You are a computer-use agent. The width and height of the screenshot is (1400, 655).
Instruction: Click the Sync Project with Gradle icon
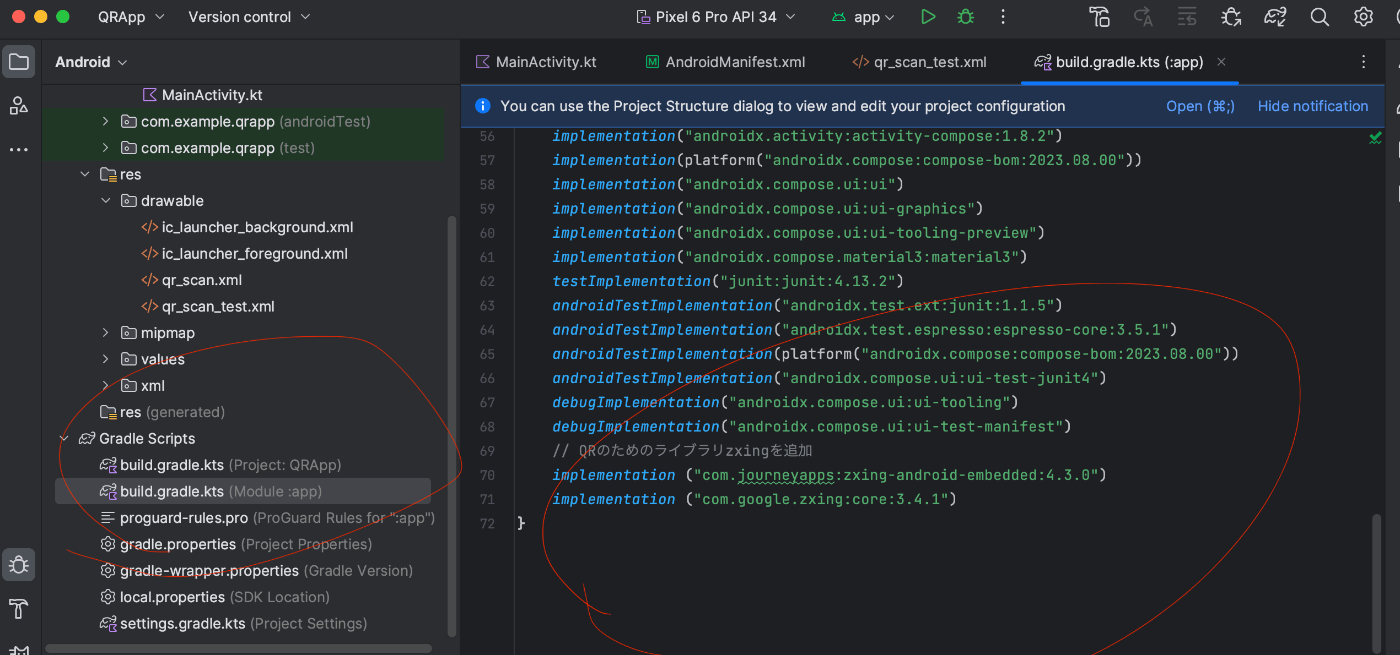pyautogui.click(x=1274, y=17)
